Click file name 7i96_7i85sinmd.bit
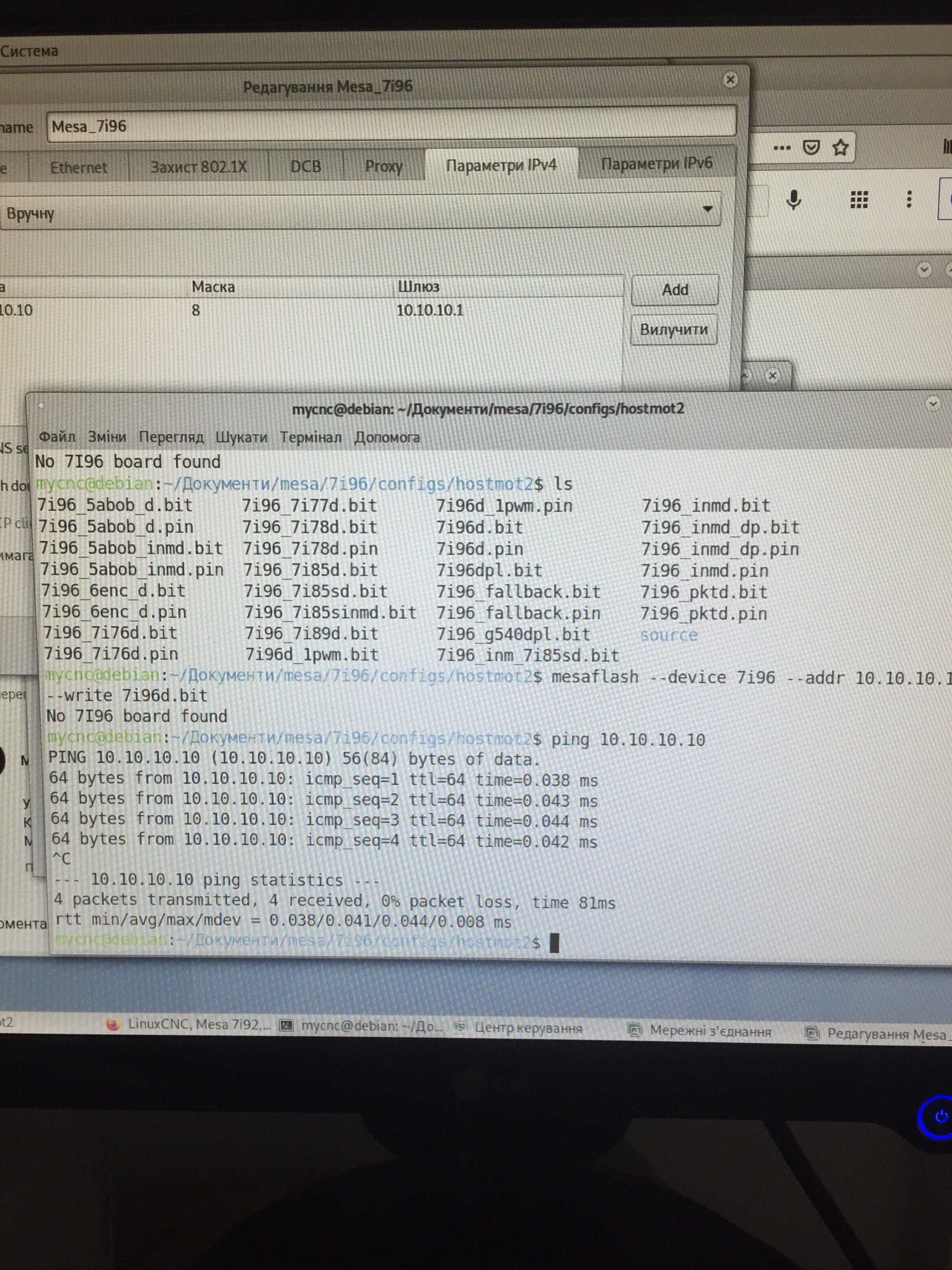This screenshot has width=952, height=1270. 330,612
